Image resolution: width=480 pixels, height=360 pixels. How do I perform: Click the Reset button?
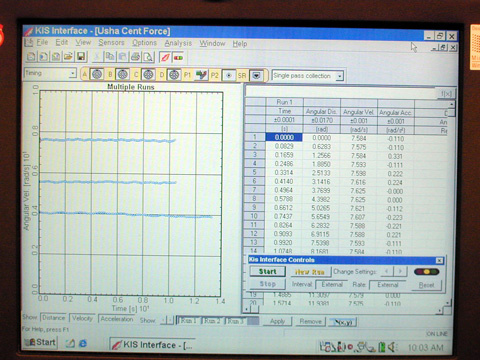pyautogui.click(x=427, y=285)
